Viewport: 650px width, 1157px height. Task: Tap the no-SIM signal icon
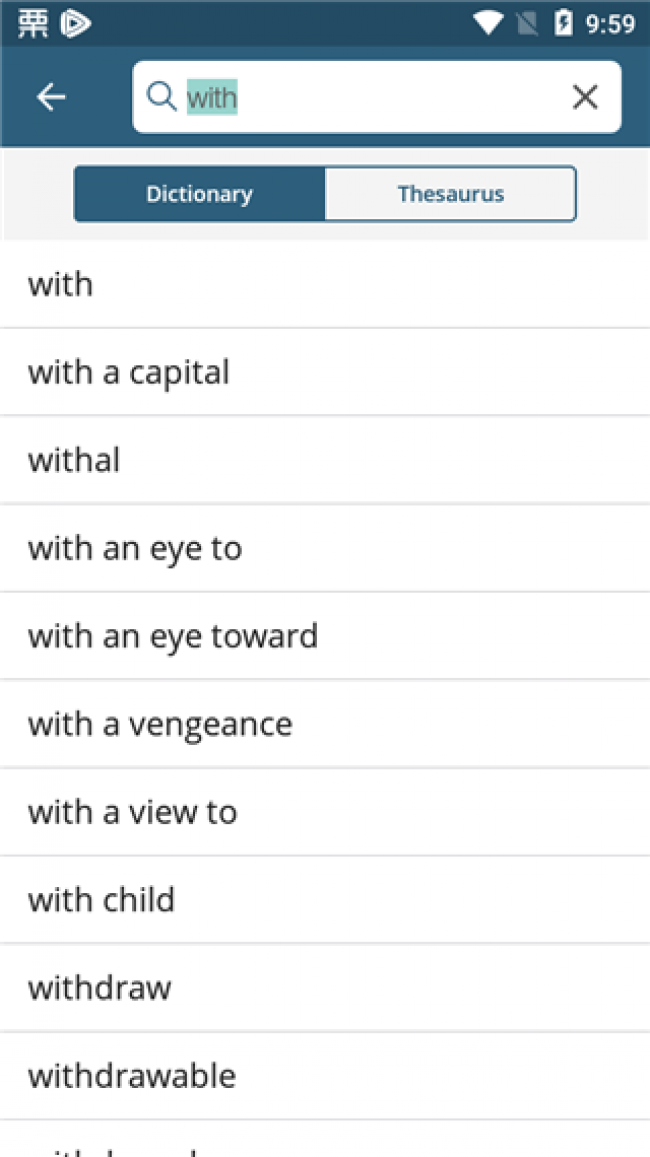[527, 24]
